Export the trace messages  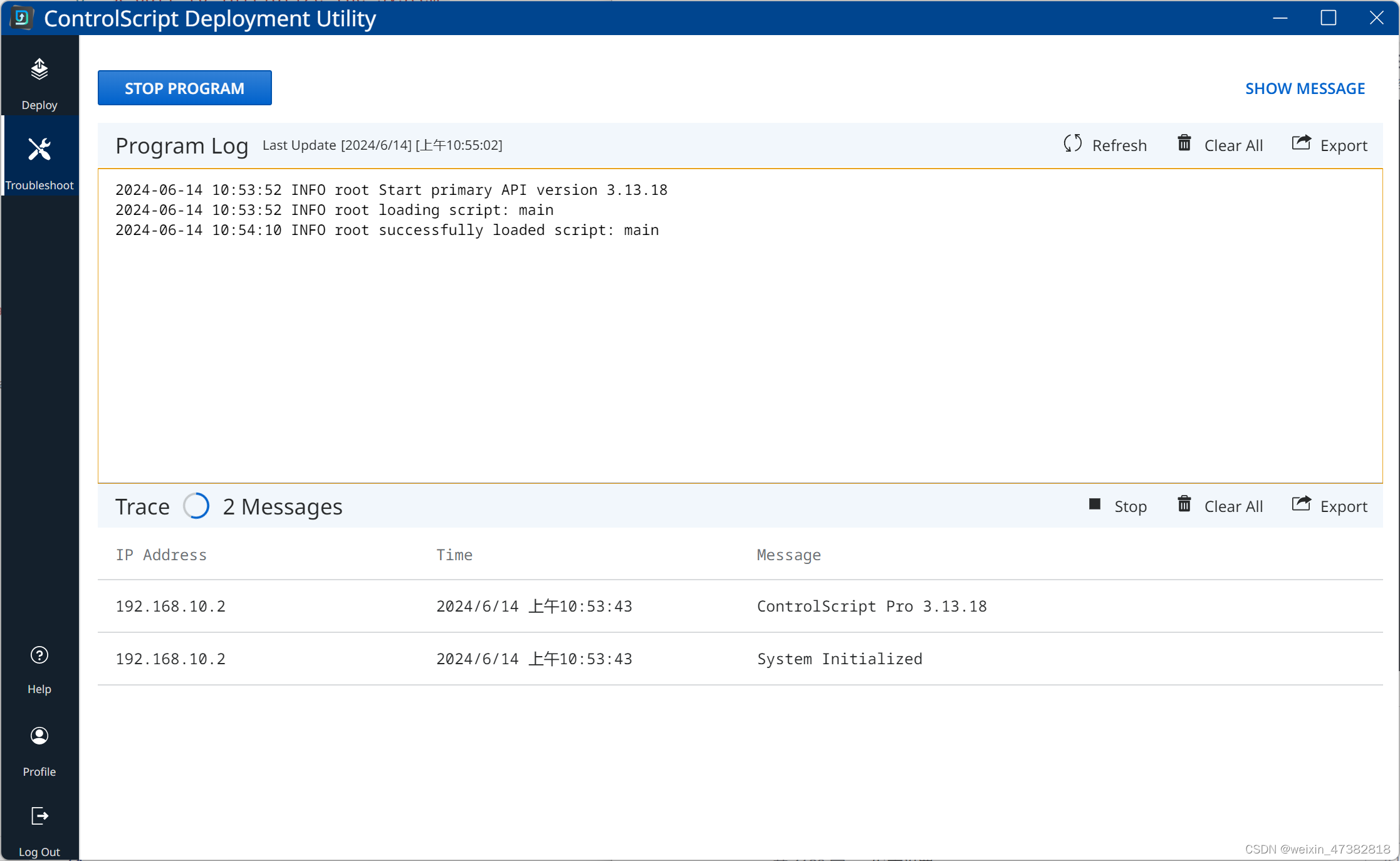point(1330,506)
